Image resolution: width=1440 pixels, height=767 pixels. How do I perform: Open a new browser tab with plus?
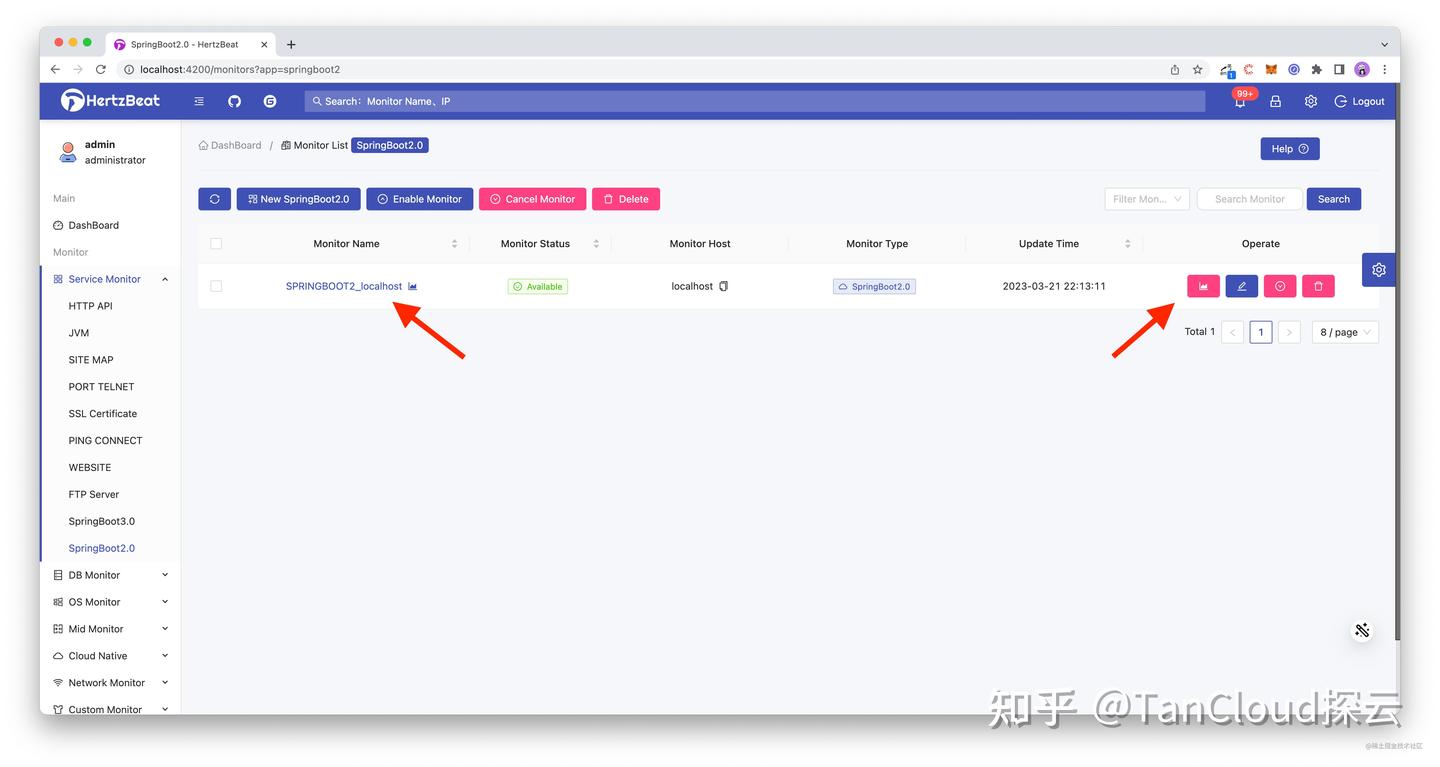point(291,44)
